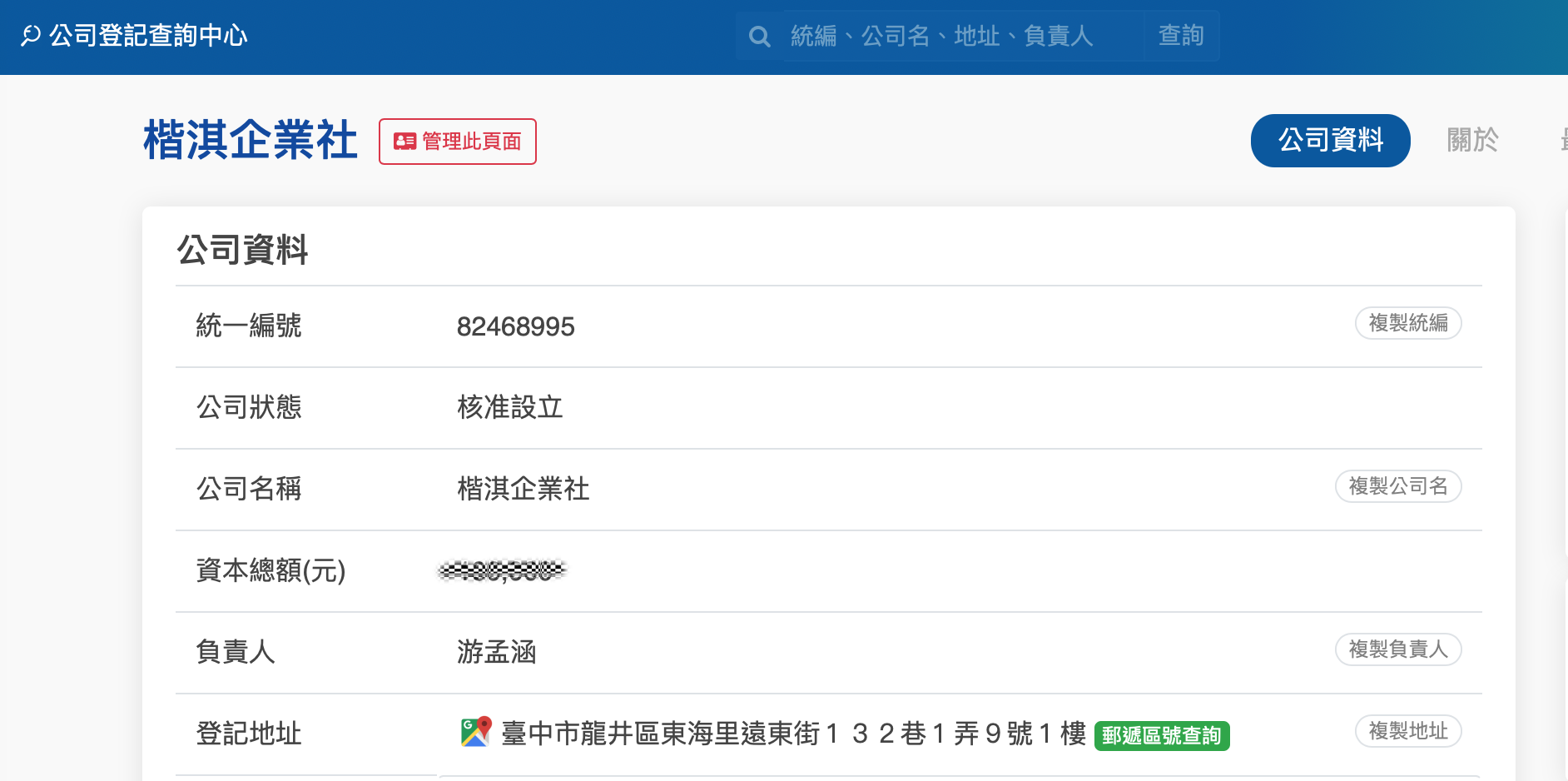
Task: Click 複製公司名 button
Action: 1398,486
